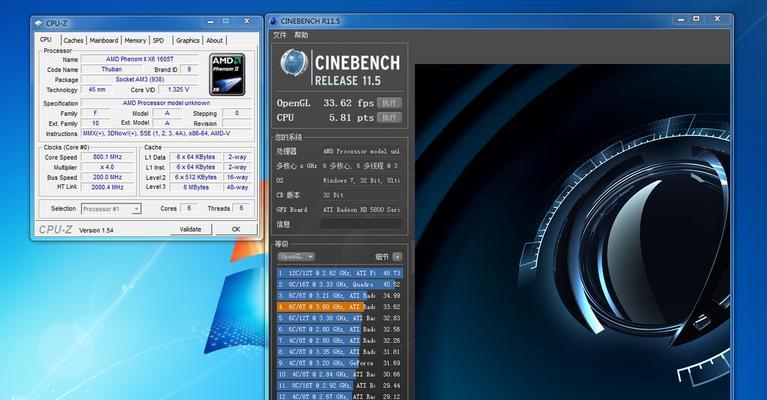The height and width of the screenshot is (400, 767).
Task: Close the Cinebench R11.5 window
Action: [x=717, y=19]
